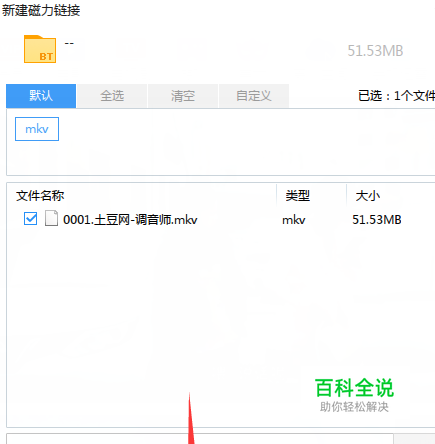Click the total size 51.53MB at top
The width and height of the screenshot is (435, 444).
(375, 51)
